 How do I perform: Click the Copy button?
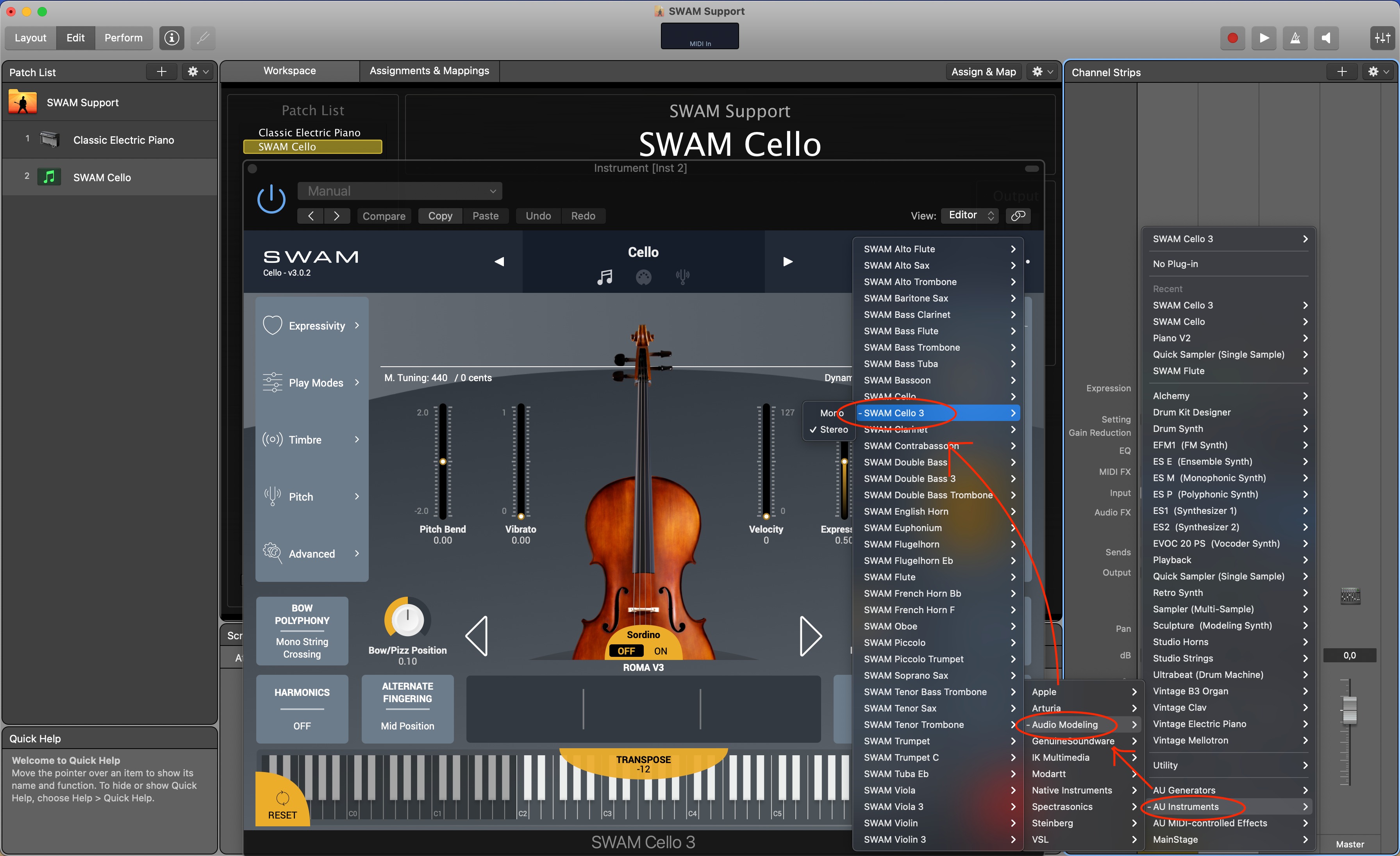440,216
